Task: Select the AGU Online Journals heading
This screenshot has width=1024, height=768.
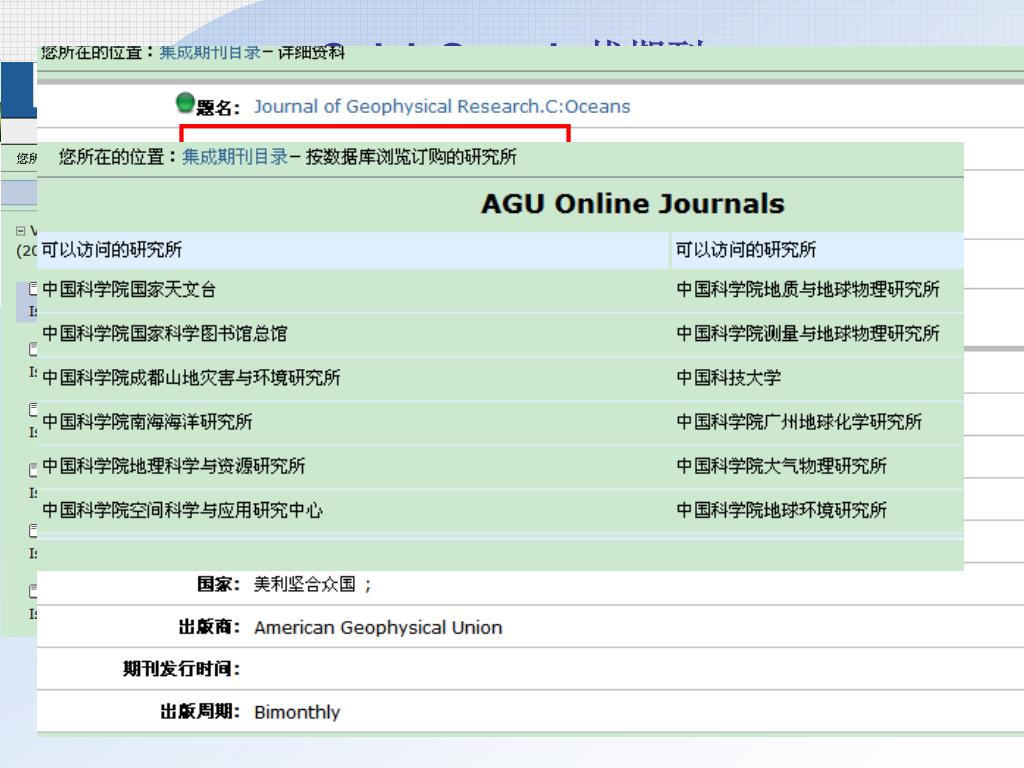Action: point(633,204)
